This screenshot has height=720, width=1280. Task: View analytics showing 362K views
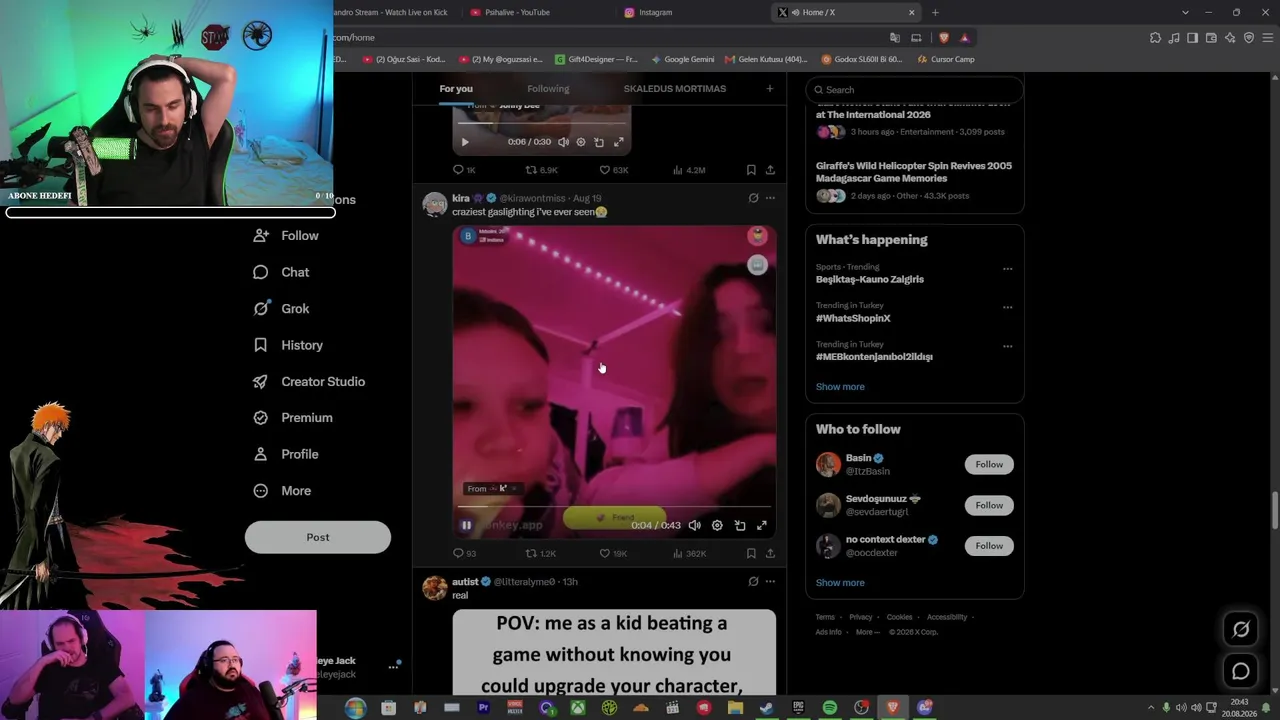pos(689,553)
